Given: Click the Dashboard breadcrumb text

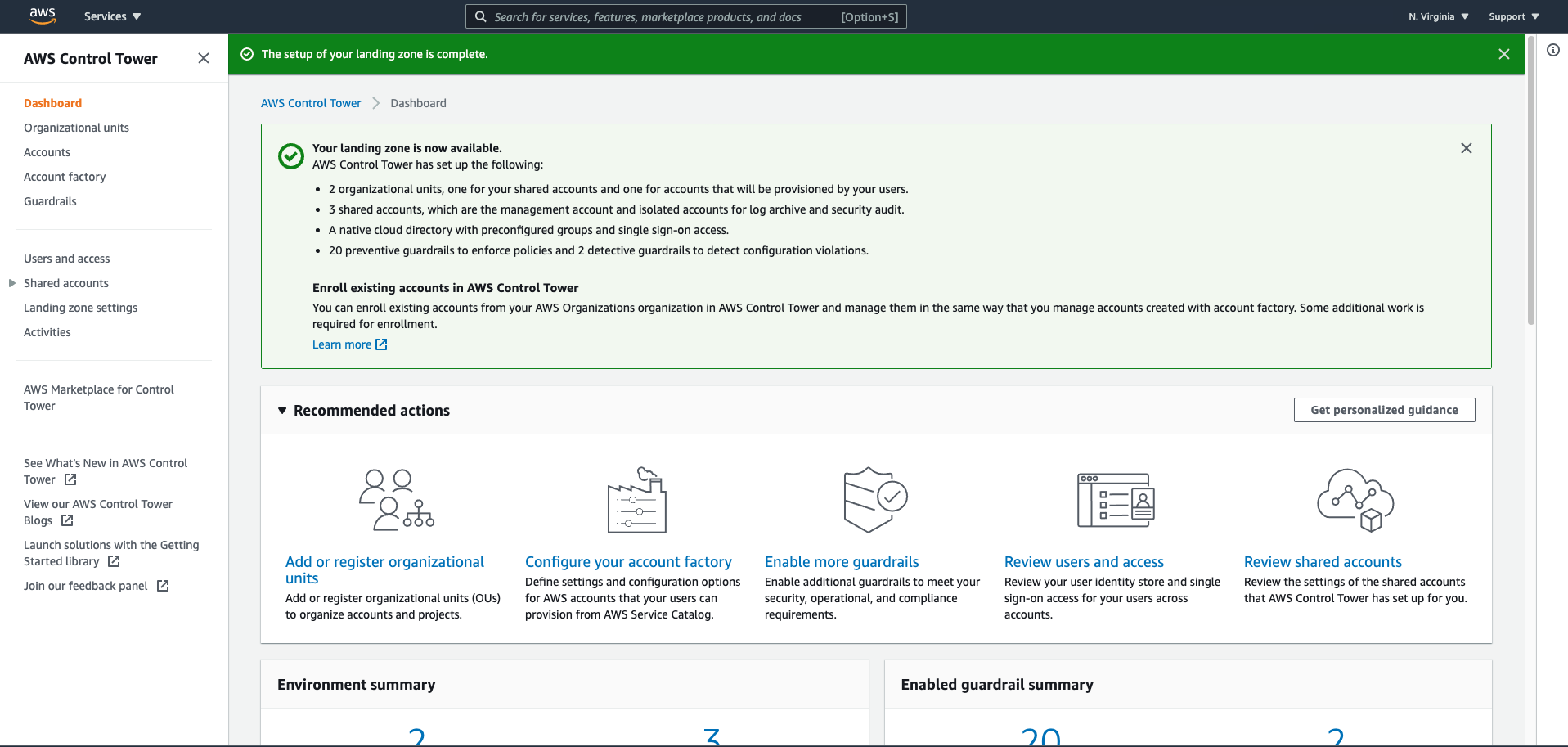Looking at the screenshot, I should pos(418,103).
